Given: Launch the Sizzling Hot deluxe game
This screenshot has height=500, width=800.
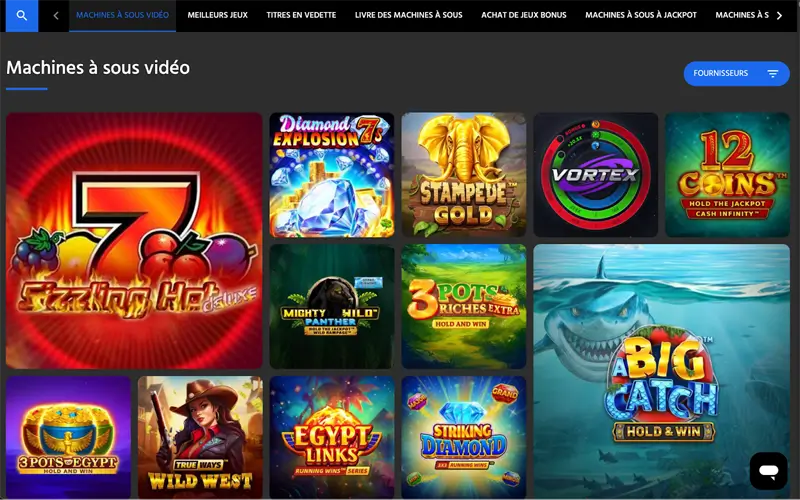Looking at the screenshot, I should point(134,241).
